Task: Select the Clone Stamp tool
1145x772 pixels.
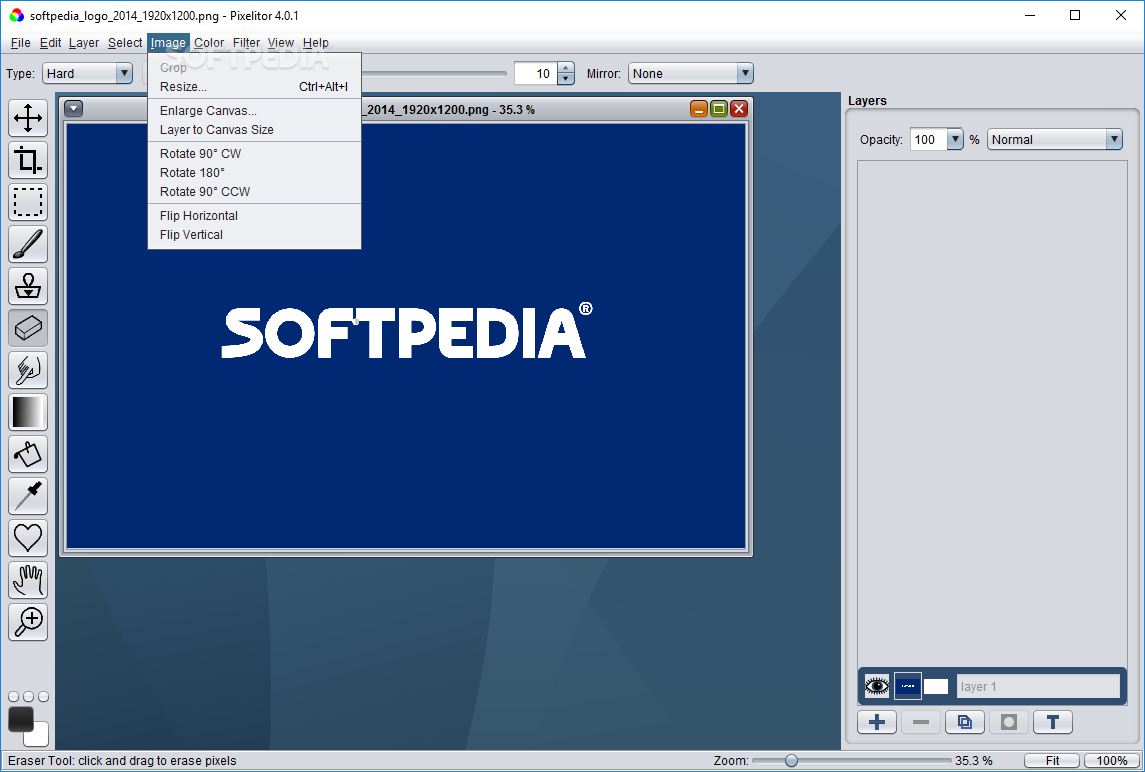Action: [x=28, y=286]
